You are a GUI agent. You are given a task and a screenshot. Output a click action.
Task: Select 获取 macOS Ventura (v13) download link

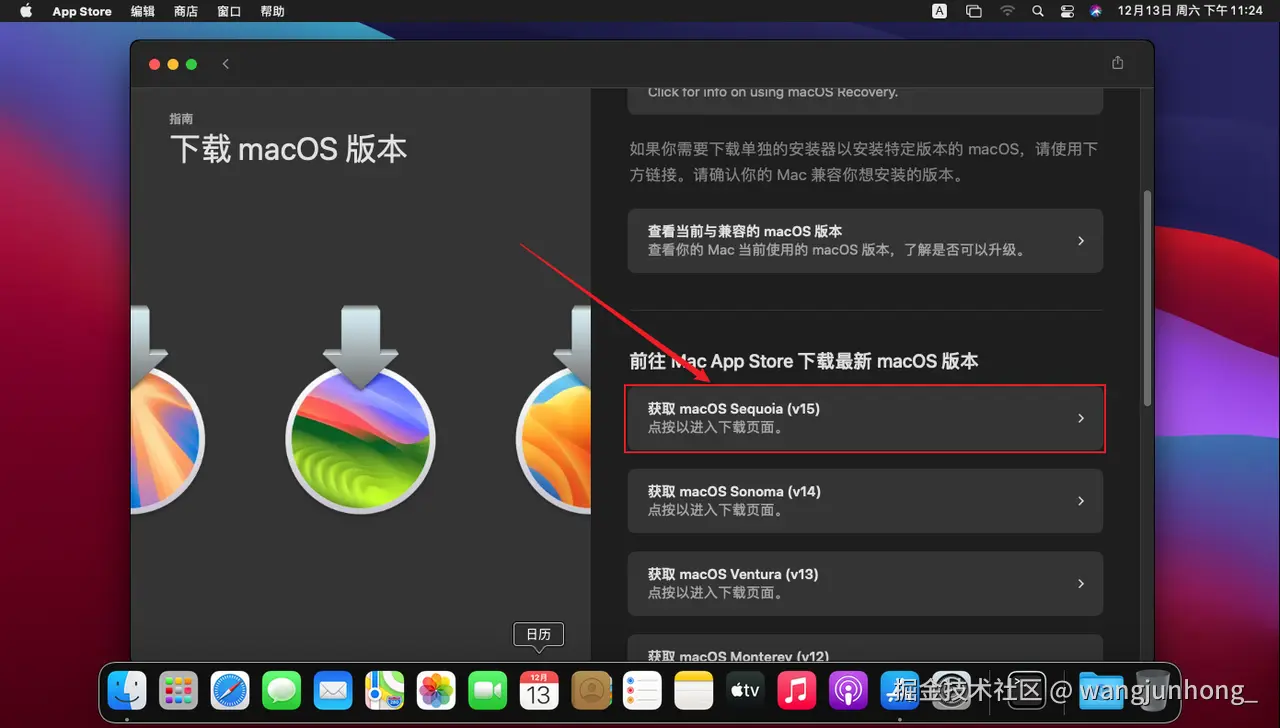click(x=865, y=583)
